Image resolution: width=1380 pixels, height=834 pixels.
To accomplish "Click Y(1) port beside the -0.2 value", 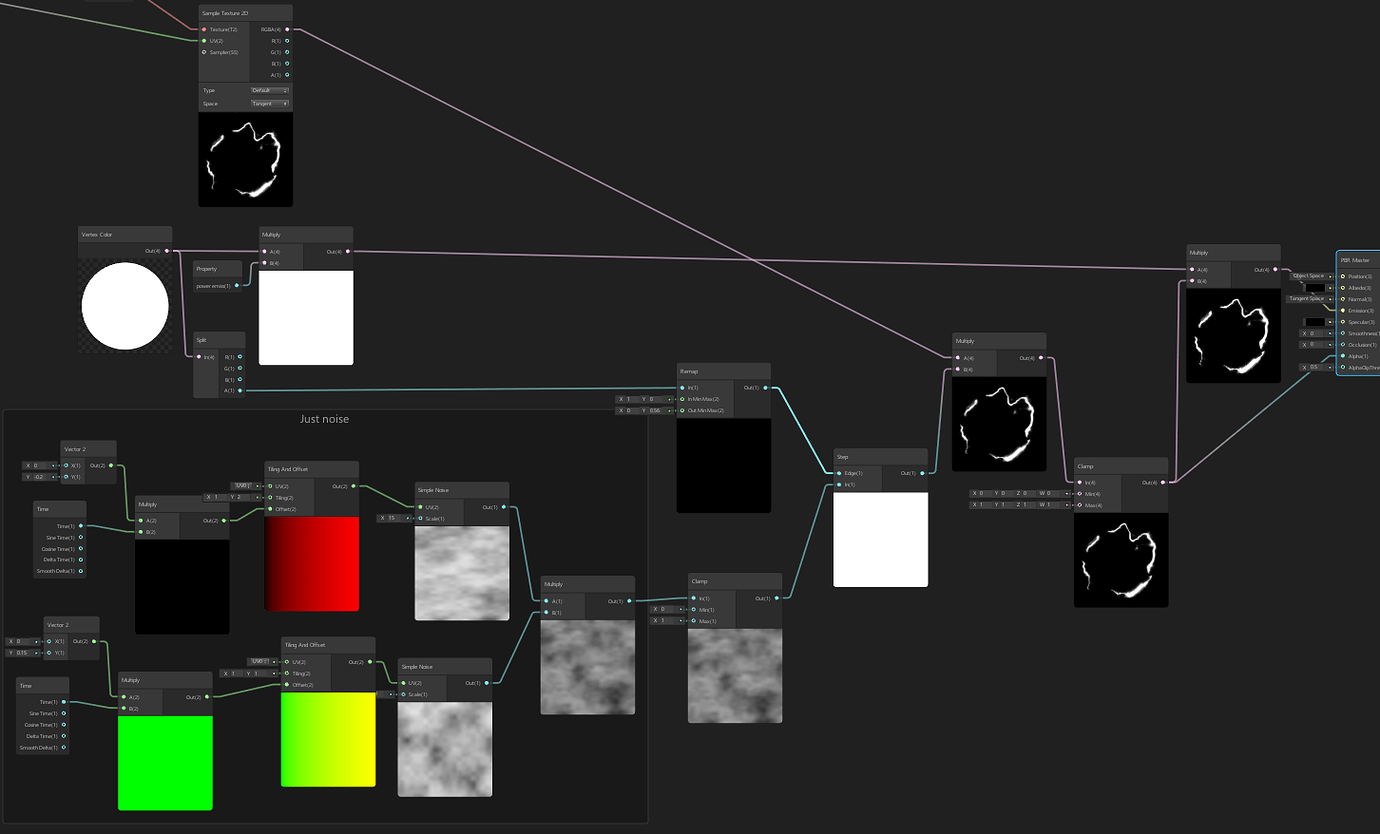I will click(66, 477).
